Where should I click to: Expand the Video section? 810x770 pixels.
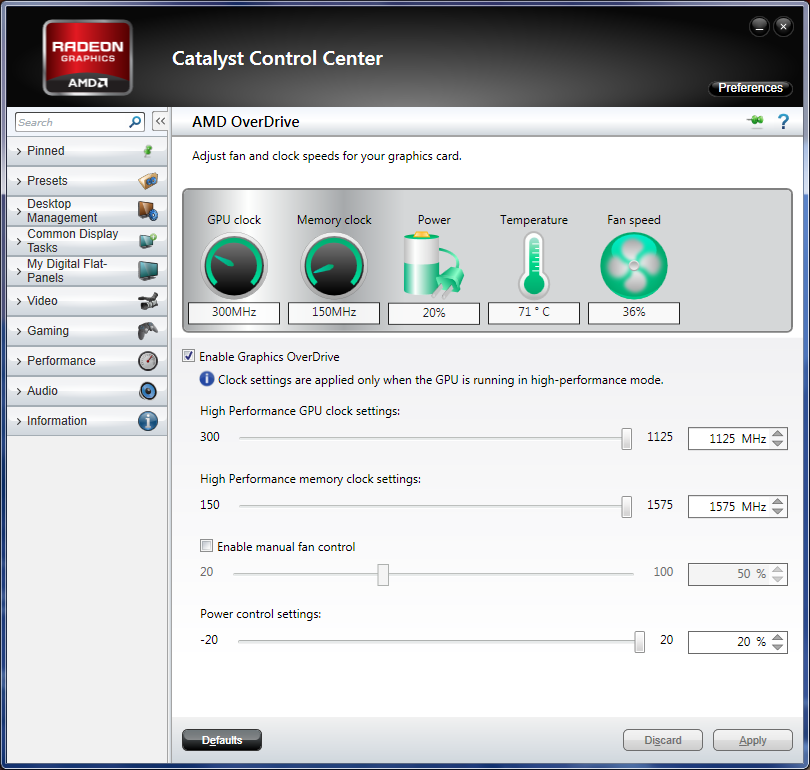[19, 301]
